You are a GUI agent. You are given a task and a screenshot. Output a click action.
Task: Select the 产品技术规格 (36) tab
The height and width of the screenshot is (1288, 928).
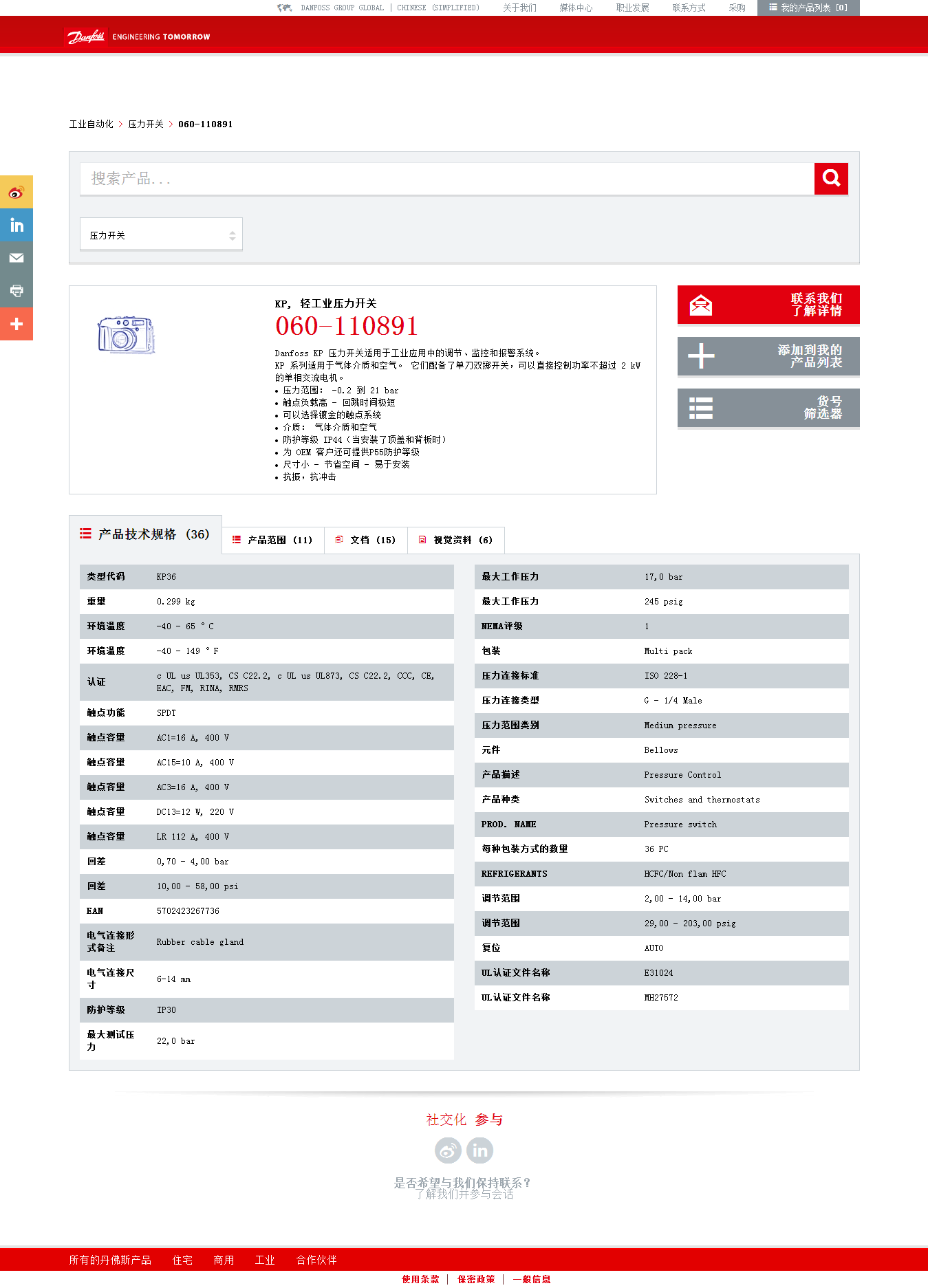[145, 534]
